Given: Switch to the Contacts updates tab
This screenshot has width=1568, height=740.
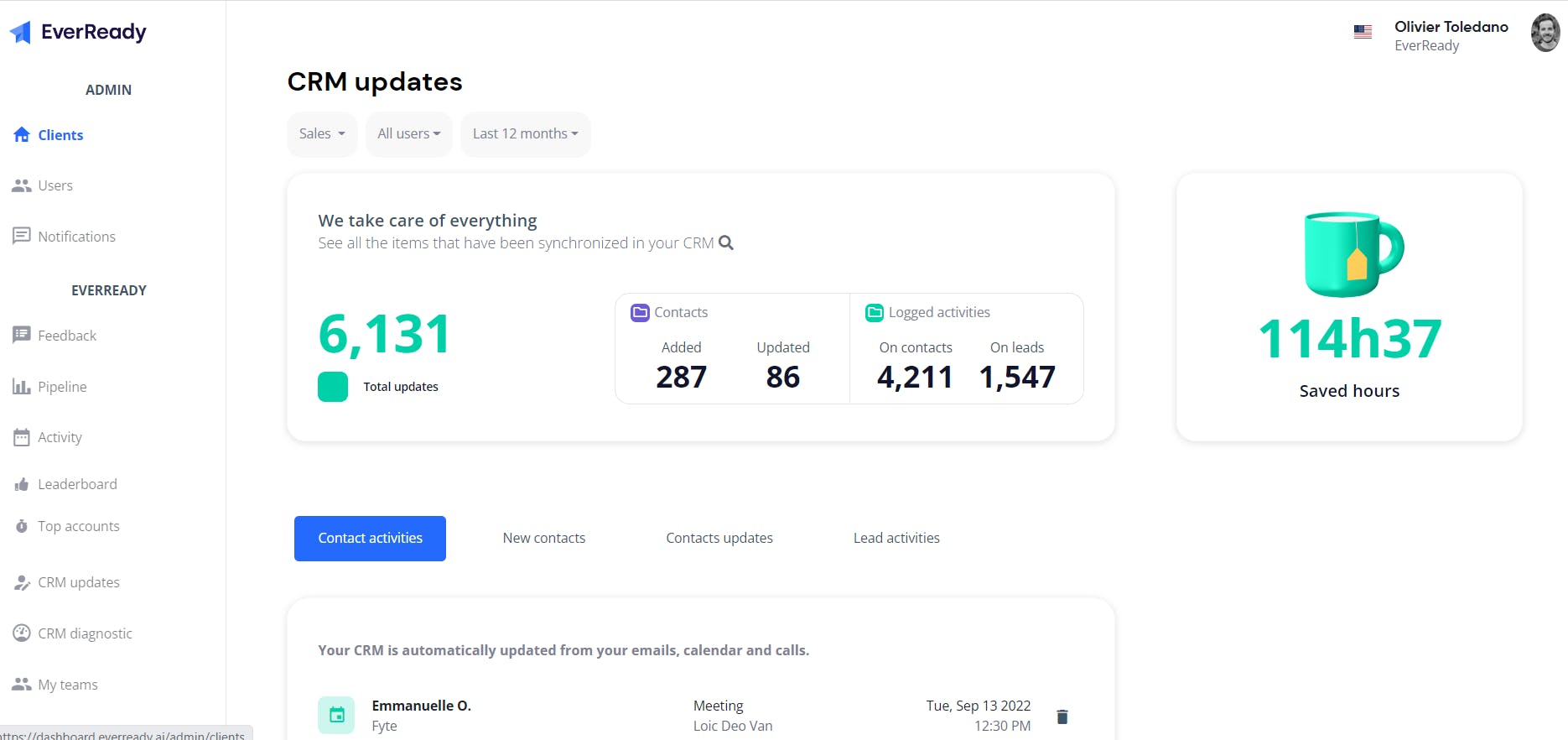Looking at the screenshot, I should pyautogui.click(x=719, y=539).
